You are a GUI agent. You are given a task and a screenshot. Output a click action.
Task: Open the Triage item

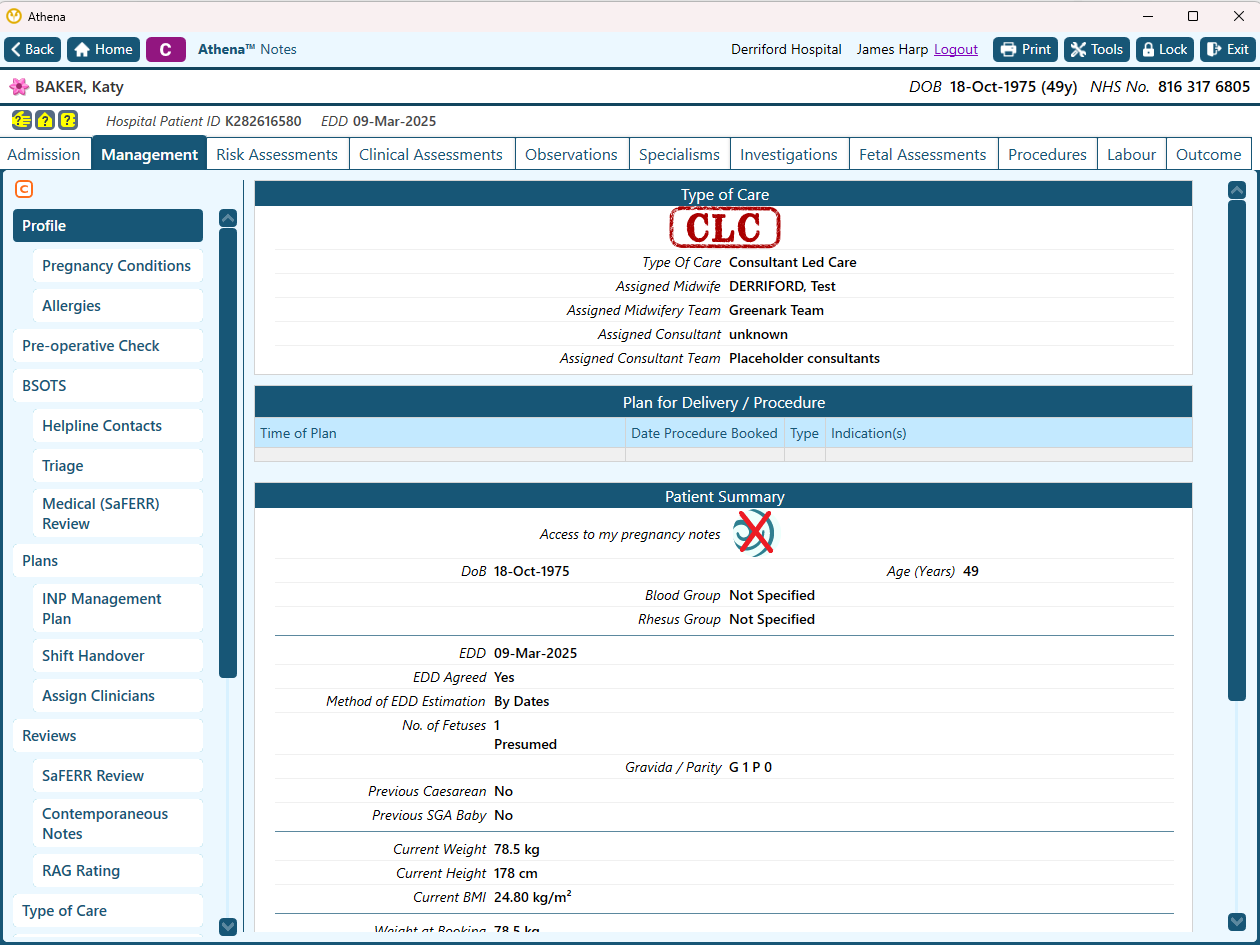click(x=117, y=466)
